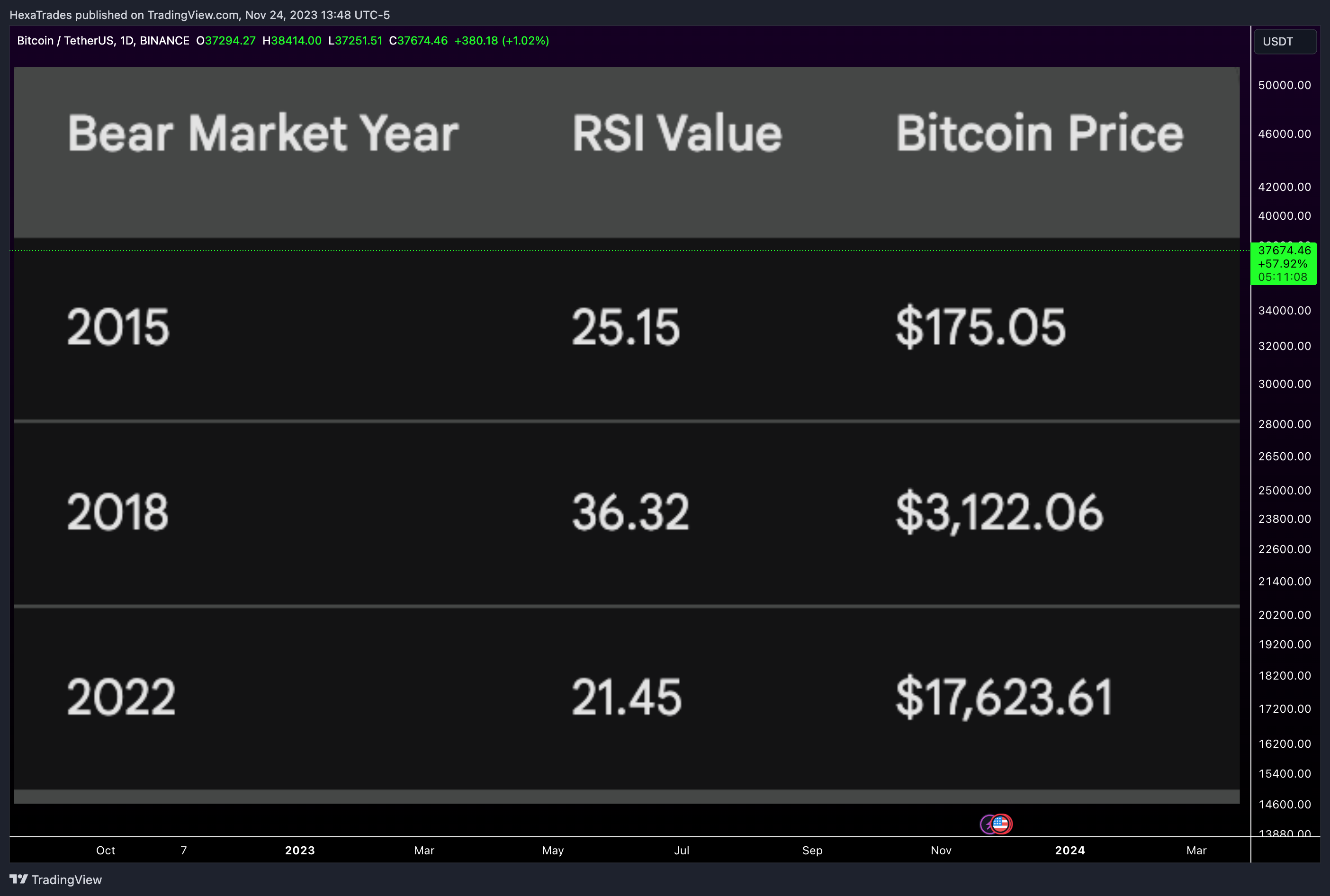This screenshot has height=896, width=1330.
Task: Click the Bear Market Year column header
Action: pyautogui.click(x=263, y=134)
